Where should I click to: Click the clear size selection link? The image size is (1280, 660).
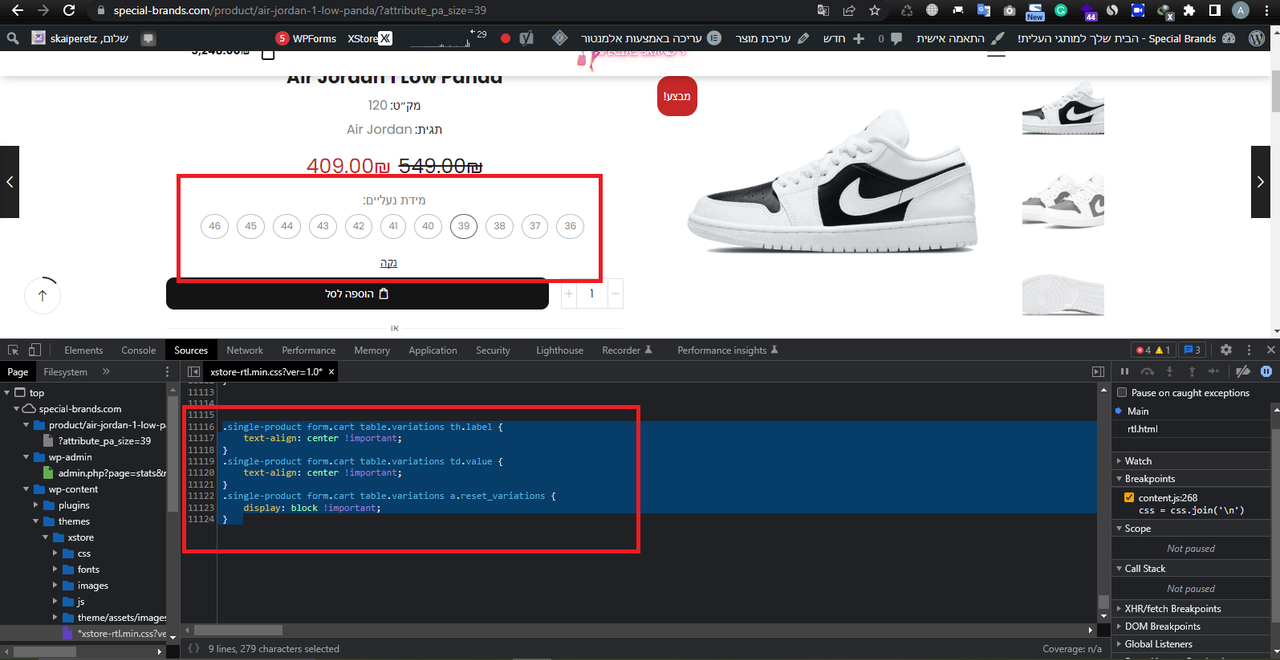tap(389, 263)
